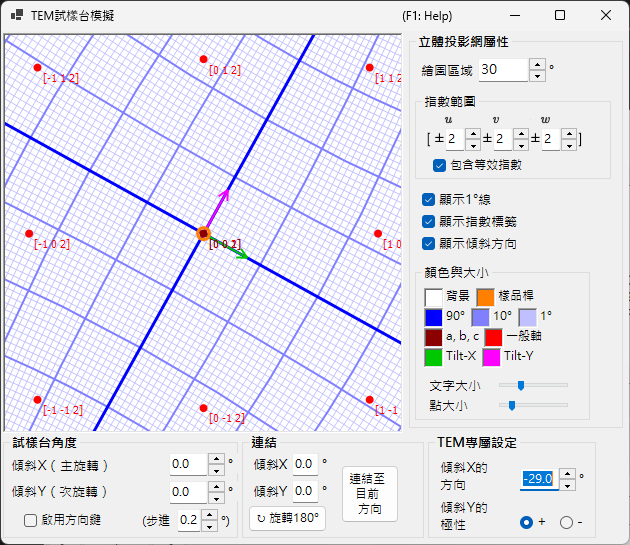
Task: Open the 10° line color swatch
Action: click(x=481, y=317)
